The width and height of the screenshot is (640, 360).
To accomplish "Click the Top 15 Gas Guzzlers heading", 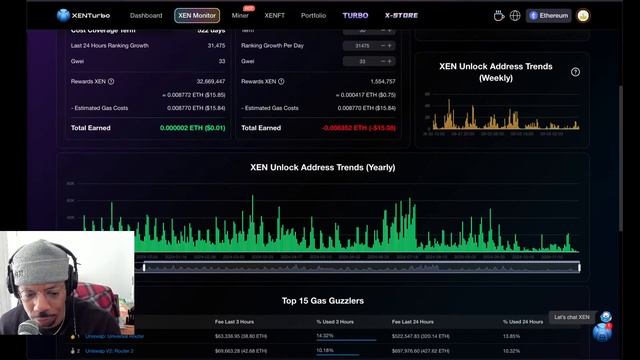I will [322, 301].
